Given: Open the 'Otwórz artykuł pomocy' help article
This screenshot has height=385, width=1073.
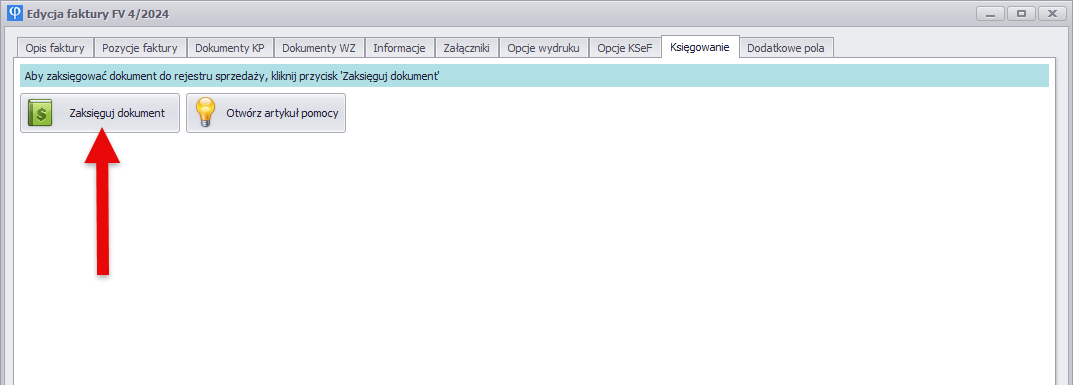Looking at the screenshot, I should 266,114.
